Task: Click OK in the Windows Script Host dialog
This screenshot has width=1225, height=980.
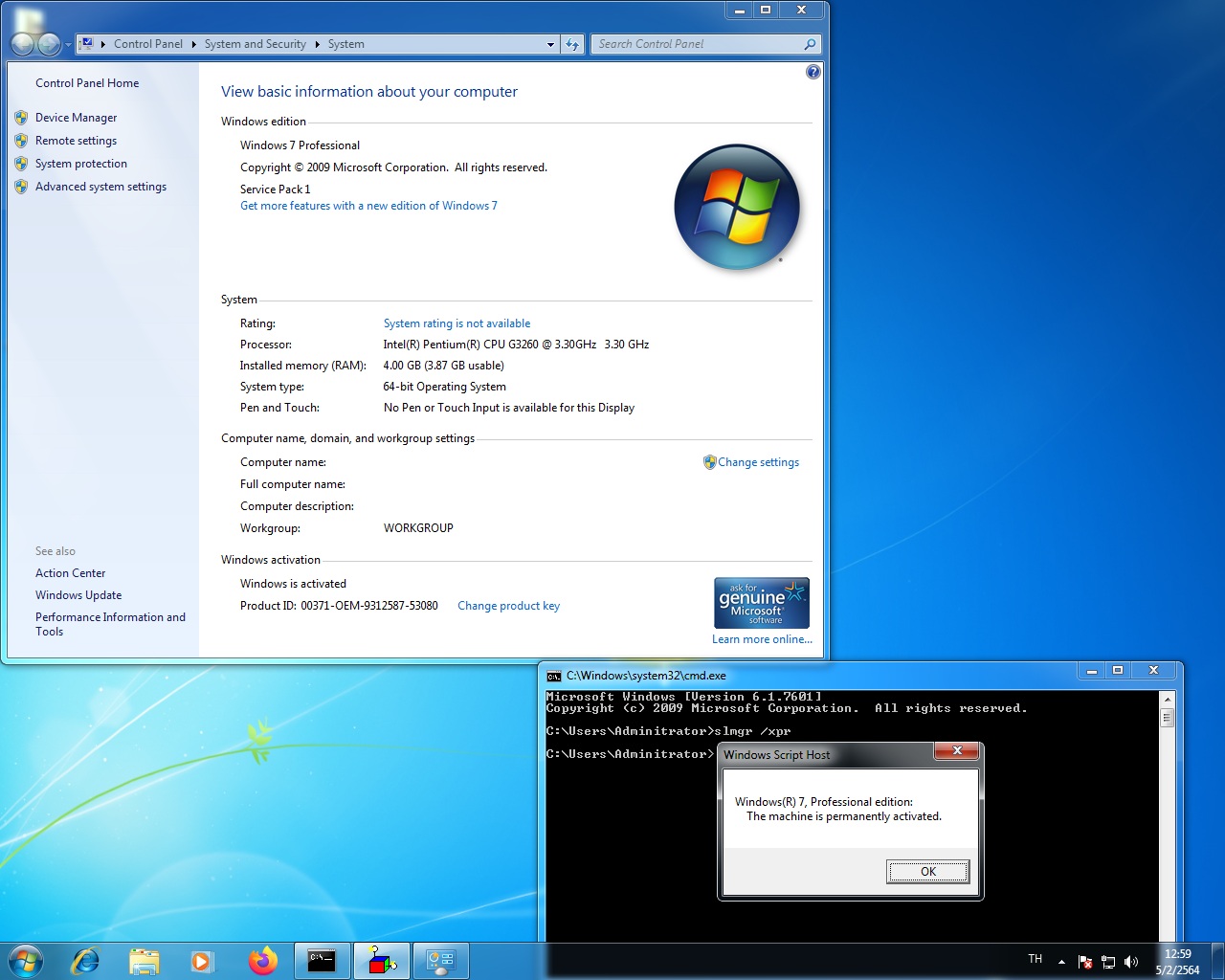Action: pos(927,871)
